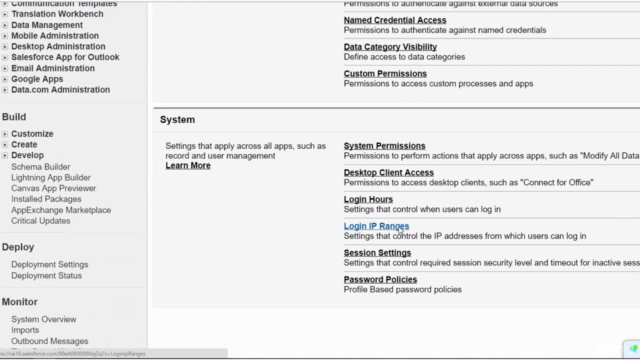Expand the Create arrow under Build
The width and height of the screenshot is (640, 360).
[x=4, y=144]
